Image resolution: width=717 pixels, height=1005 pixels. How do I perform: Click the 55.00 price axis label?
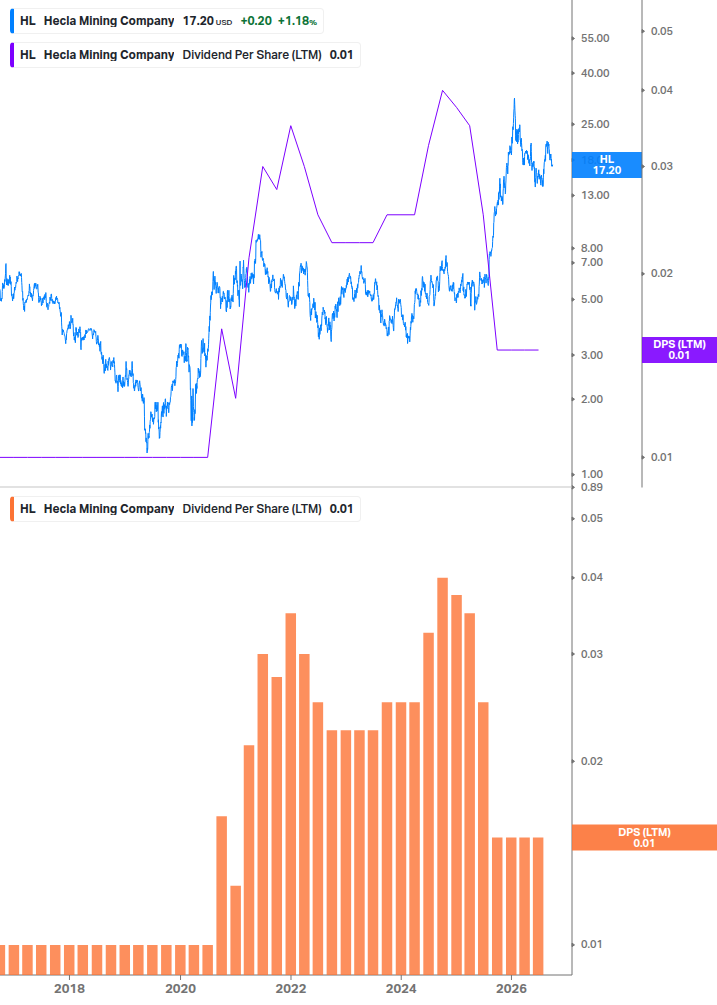[x=595, y=38]
